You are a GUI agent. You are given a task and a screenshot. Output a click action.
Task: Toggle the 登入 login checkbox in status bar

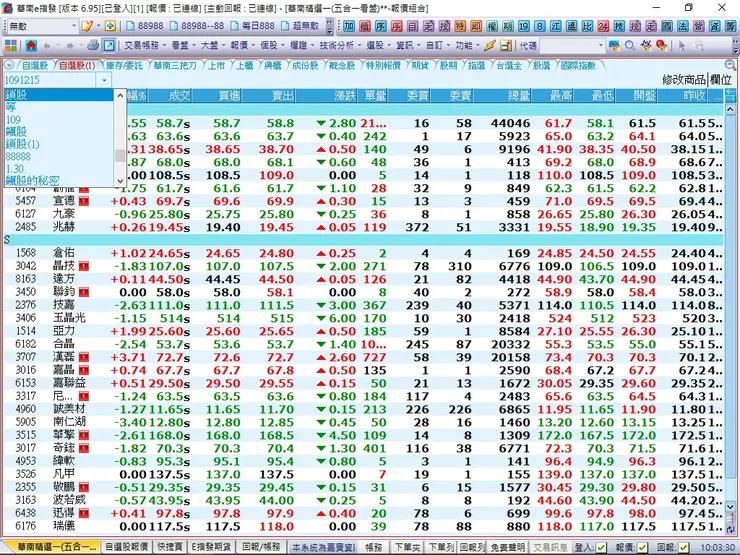[601, 547]
